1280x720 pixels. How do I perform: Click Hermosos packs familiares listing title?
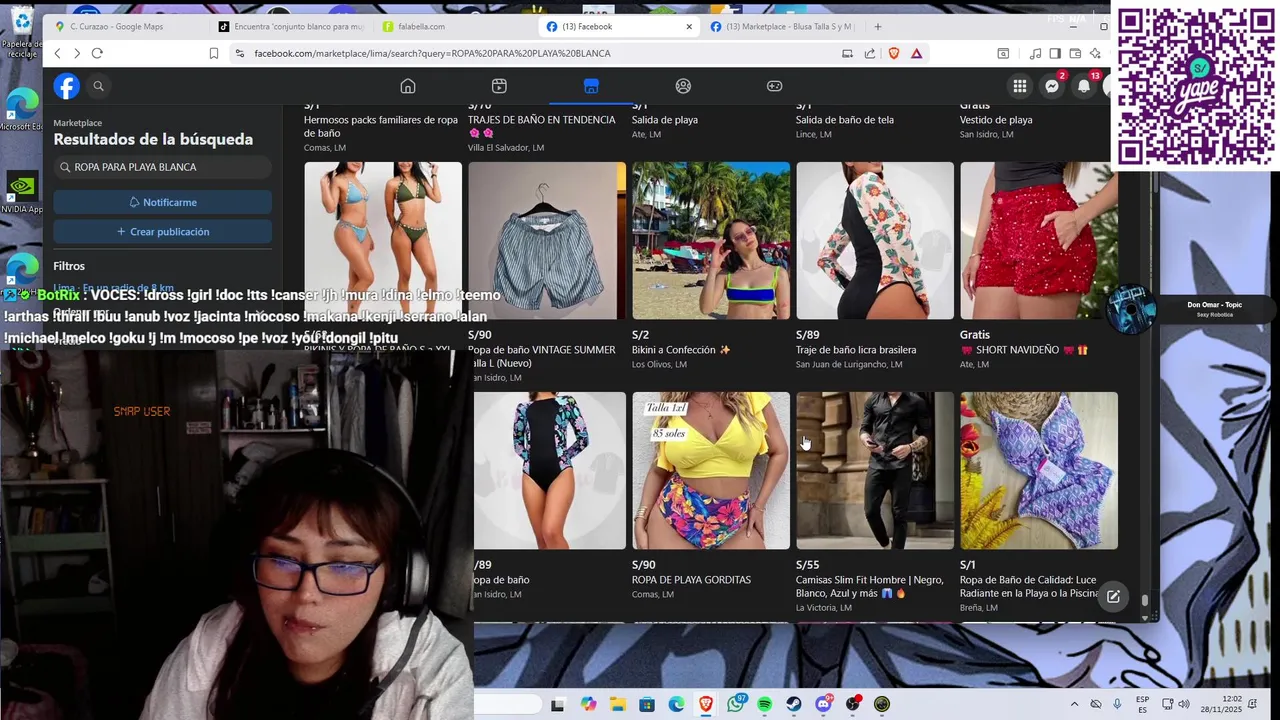point(381,126)
